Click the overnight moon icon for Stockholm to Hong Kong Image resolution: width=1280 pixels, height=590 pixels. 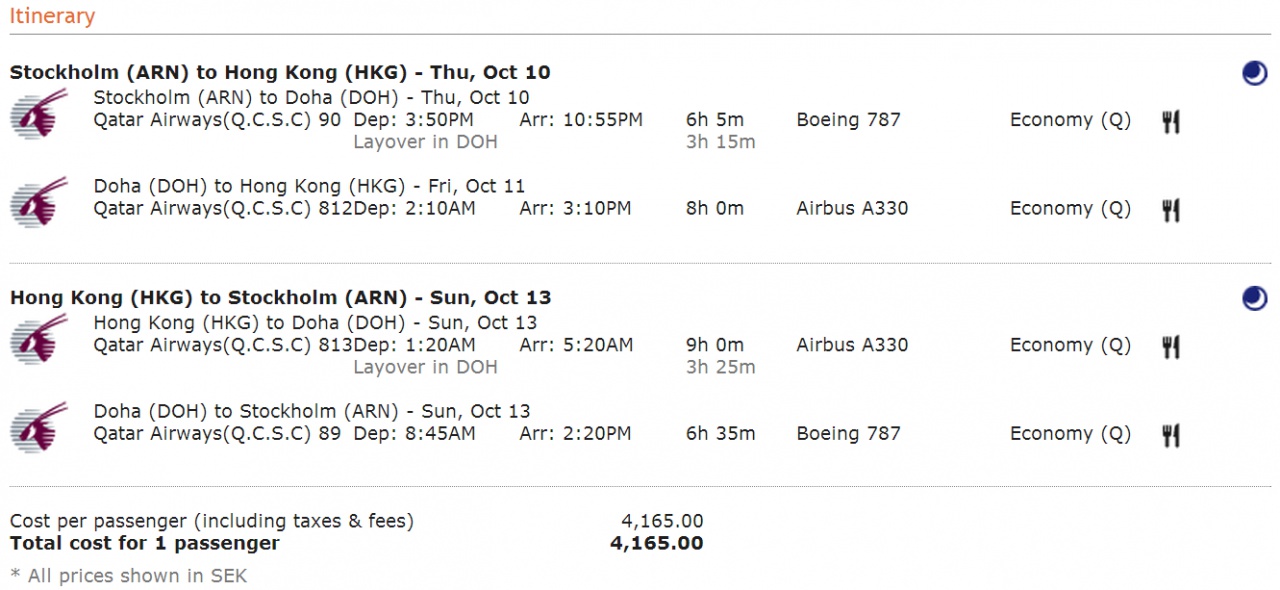(x=1255, y=73)
